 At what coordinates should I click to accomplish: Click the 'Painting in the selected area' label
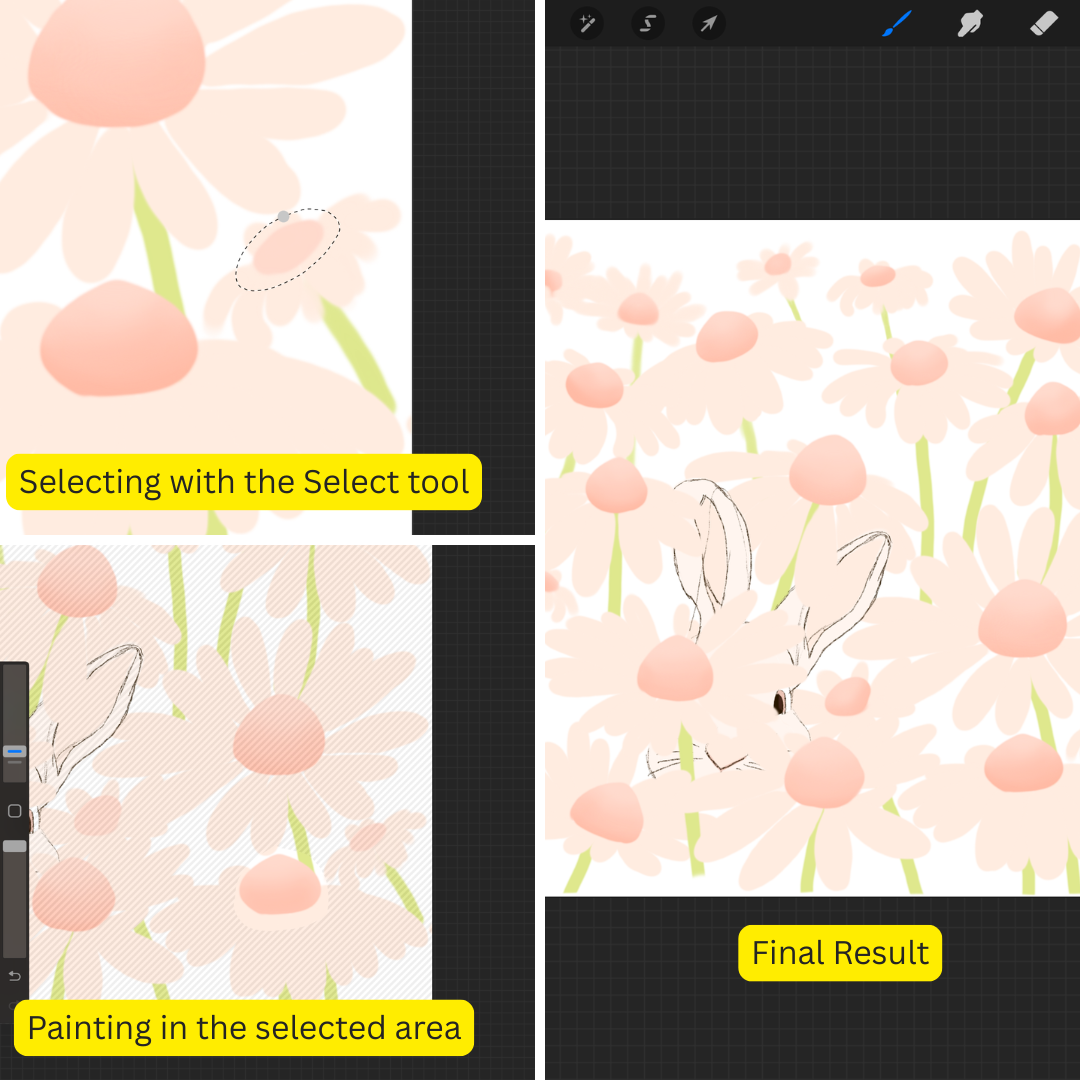(244, 1027)
